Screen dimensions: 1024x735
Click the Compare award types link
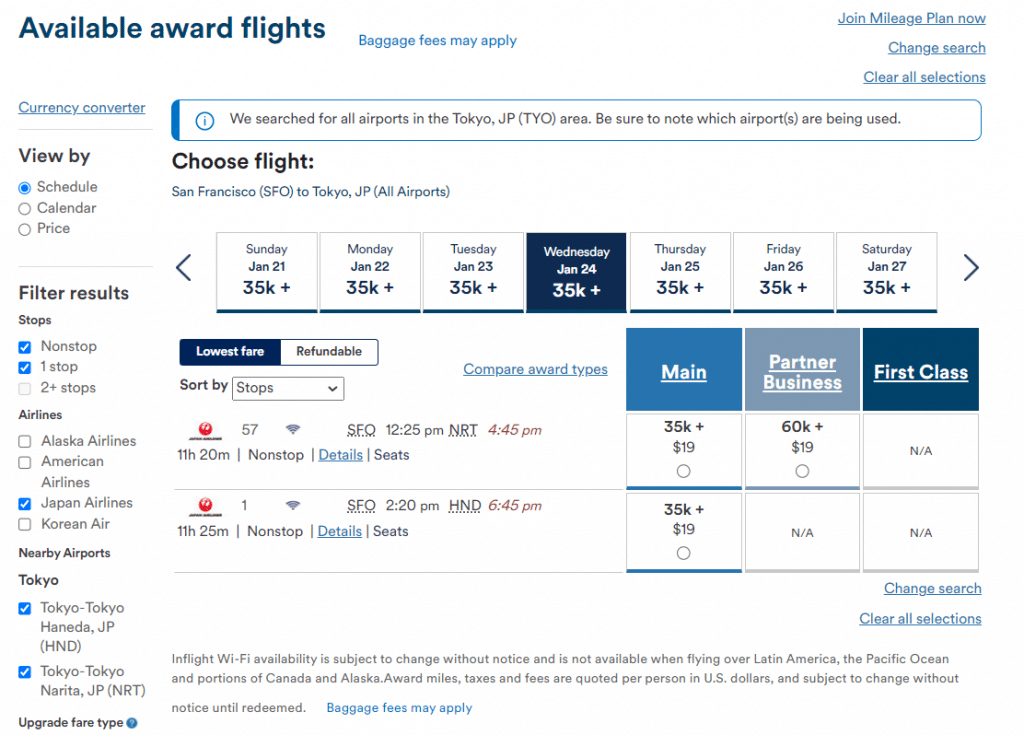click(535, 370)
